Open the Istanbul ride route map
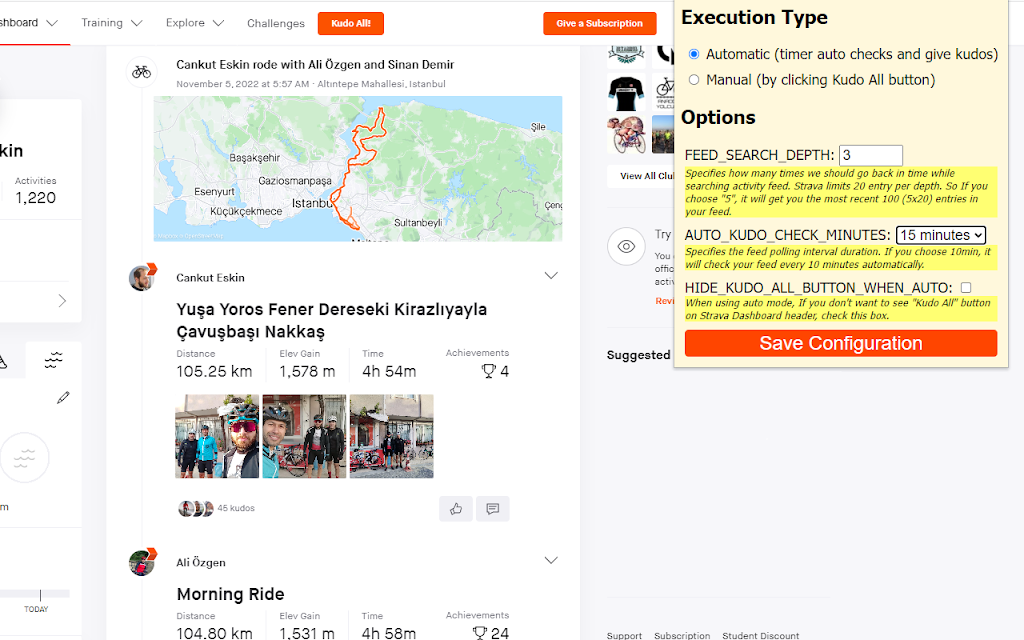 358,168
